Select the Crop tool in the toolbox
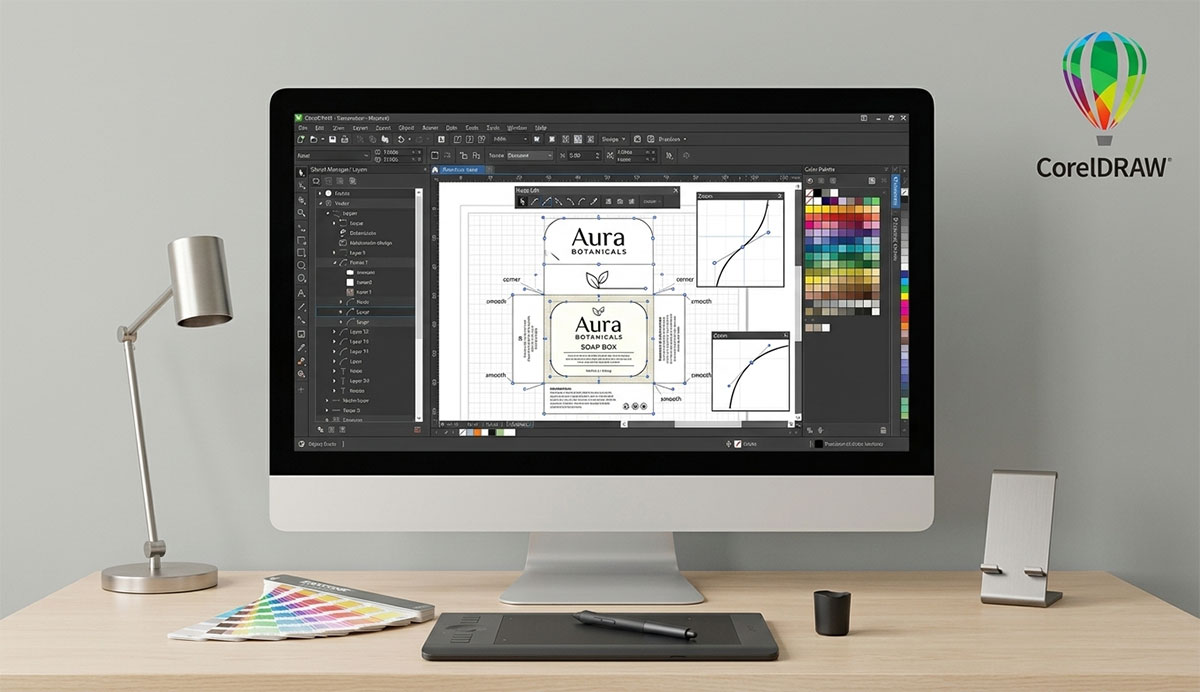 301,200
